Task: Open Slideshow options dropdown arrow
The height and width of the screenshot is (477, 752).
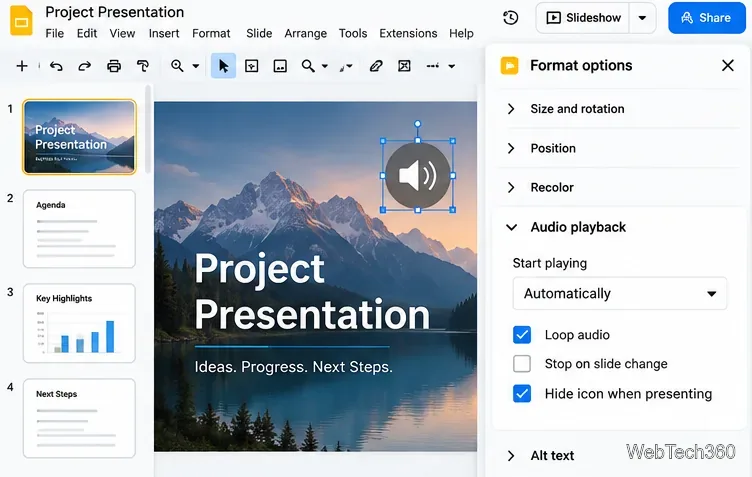Action: (x=642, y=18)
